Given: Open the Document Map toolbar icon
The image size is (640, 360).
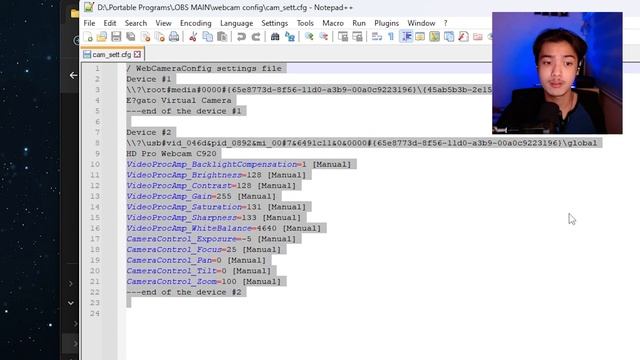Looking at the screenshot, I should pyautogui.click(x=435, y=37).
